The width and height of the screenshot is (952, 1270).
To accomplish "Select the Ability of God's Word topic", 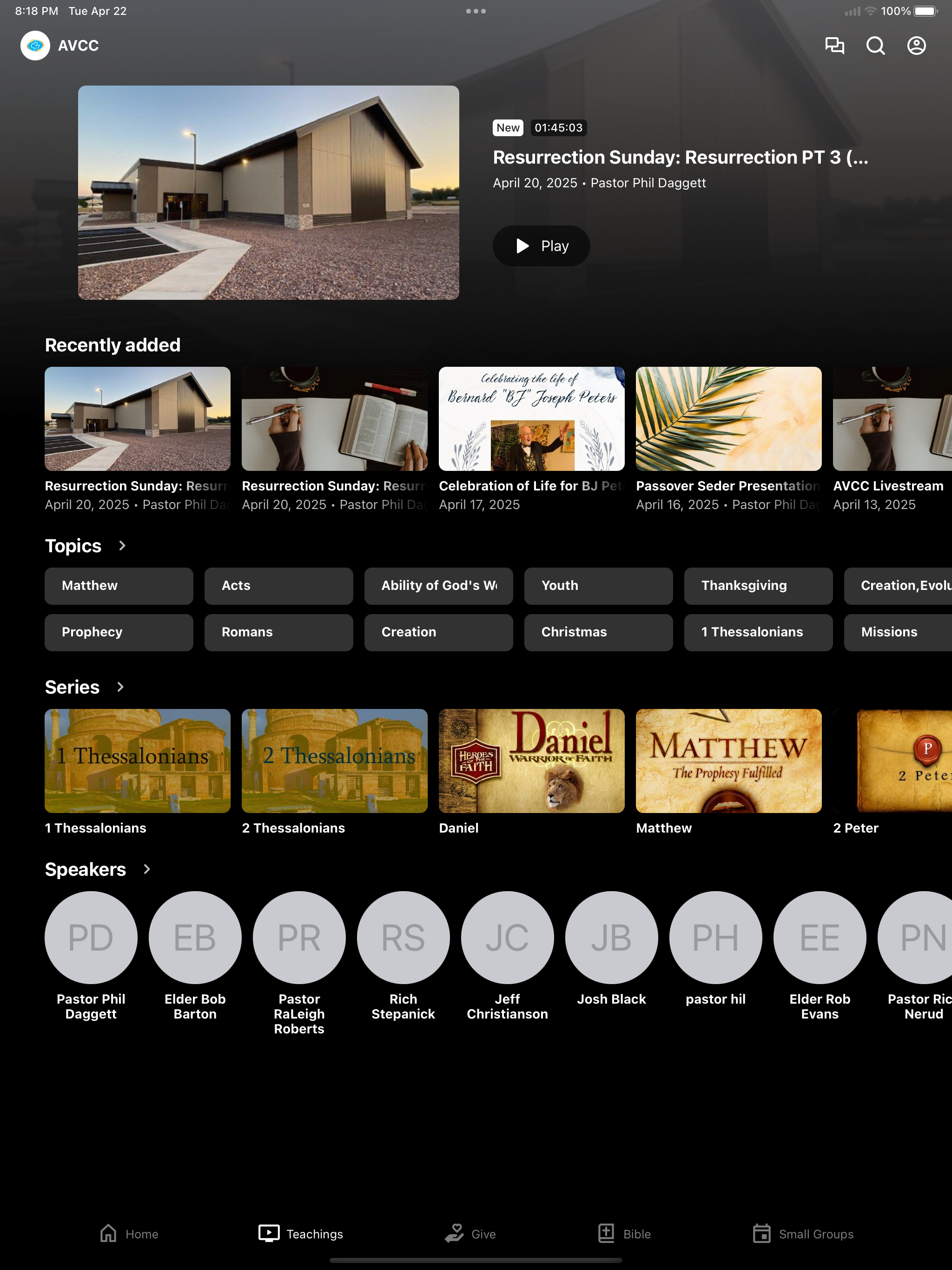I will [439, 586].
